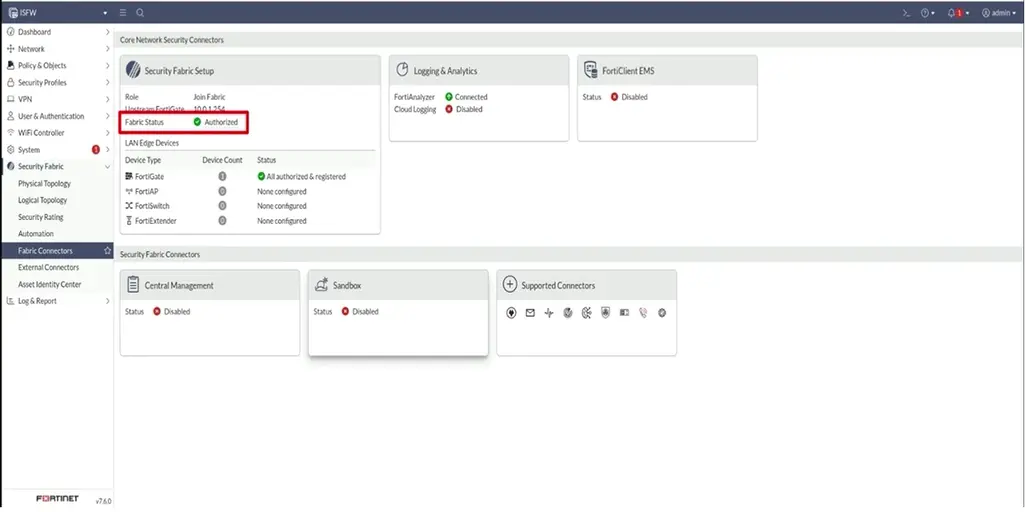Expand the Dashboard menu
The image size is (1025, 512).
pyautogui.click(x=57, y=31)
